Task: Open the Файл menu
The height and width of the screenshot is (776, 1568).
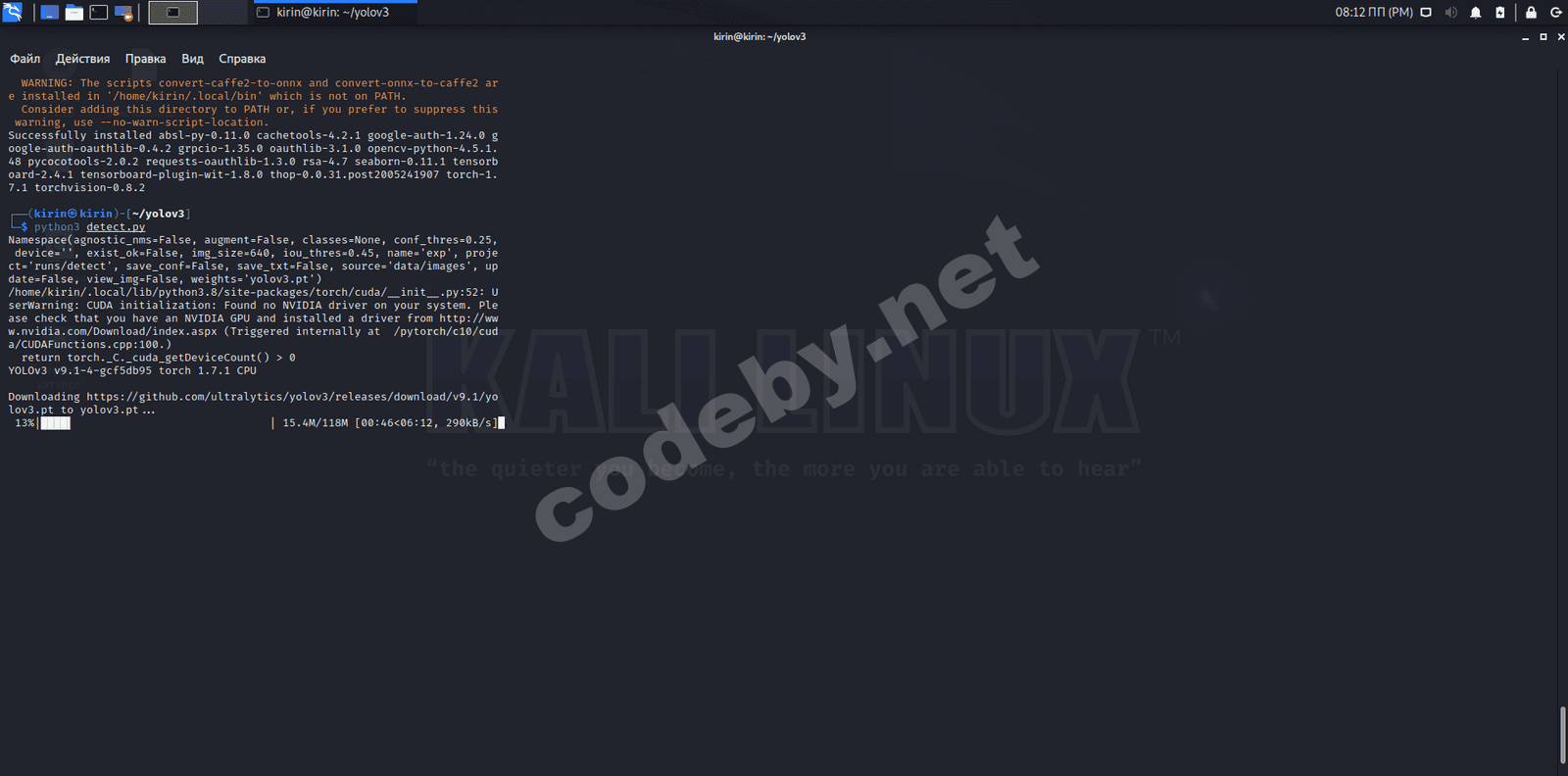Action: (25, 59)
